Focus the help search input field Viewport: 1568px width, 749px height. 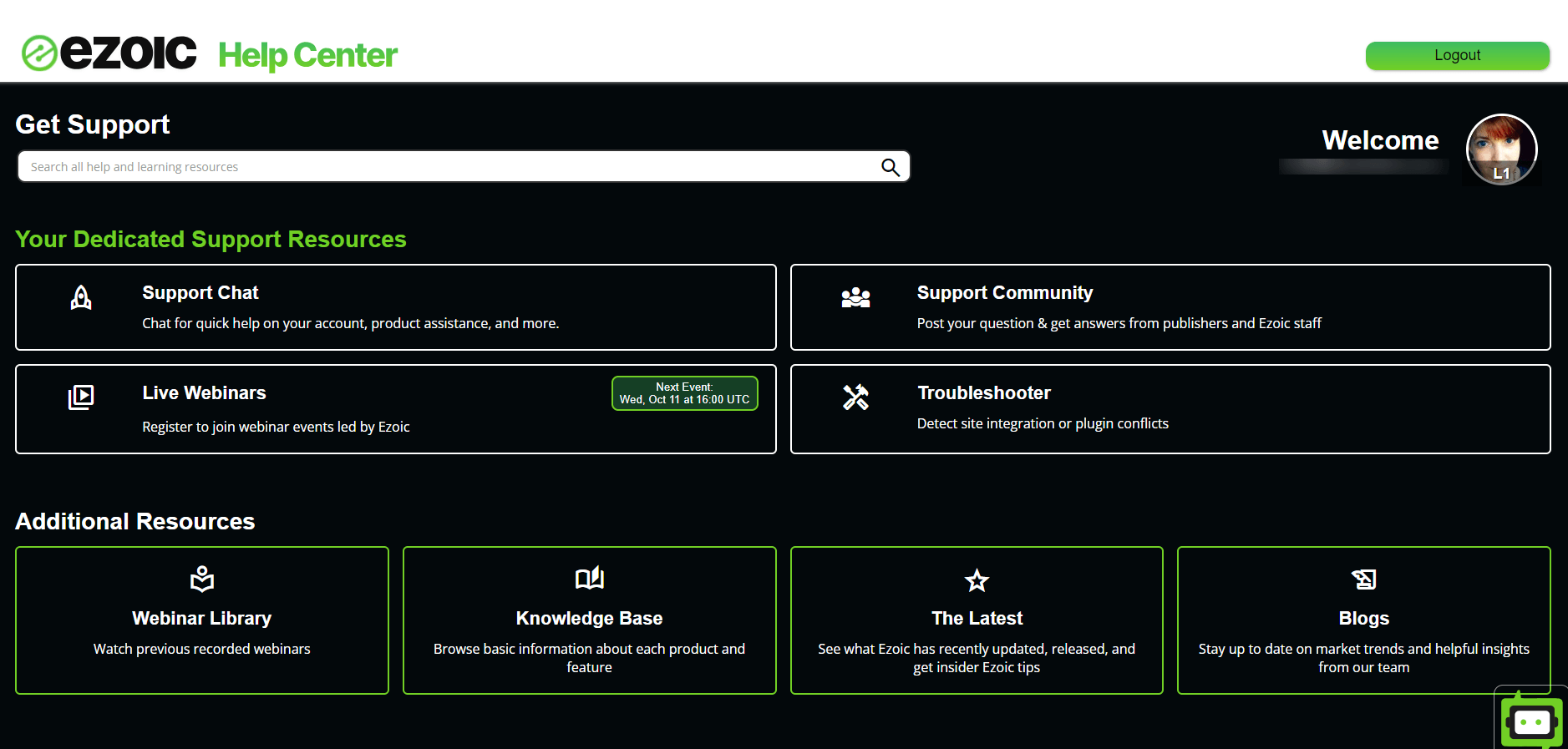pyautogui.click(x=464, y=166)
